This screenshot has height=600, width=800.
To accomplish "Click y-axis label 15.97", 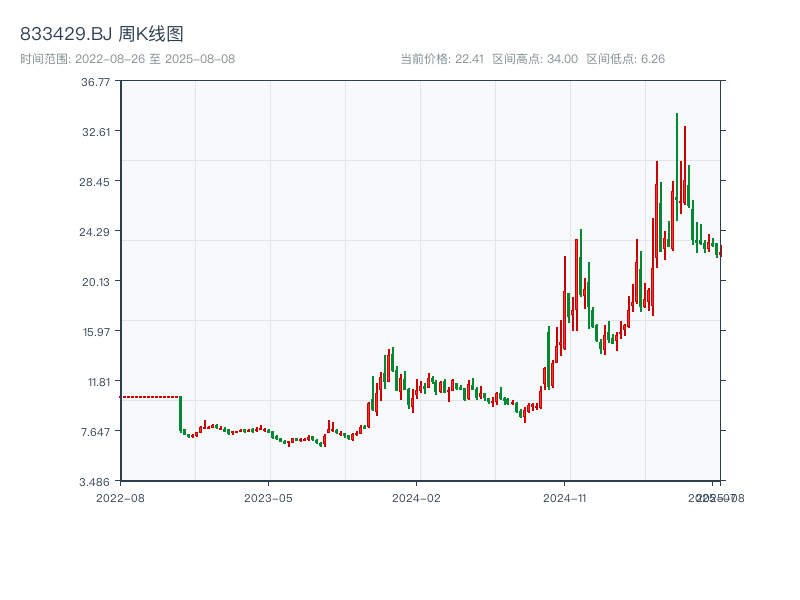I will pyautogui.click(x=96, y=332).
